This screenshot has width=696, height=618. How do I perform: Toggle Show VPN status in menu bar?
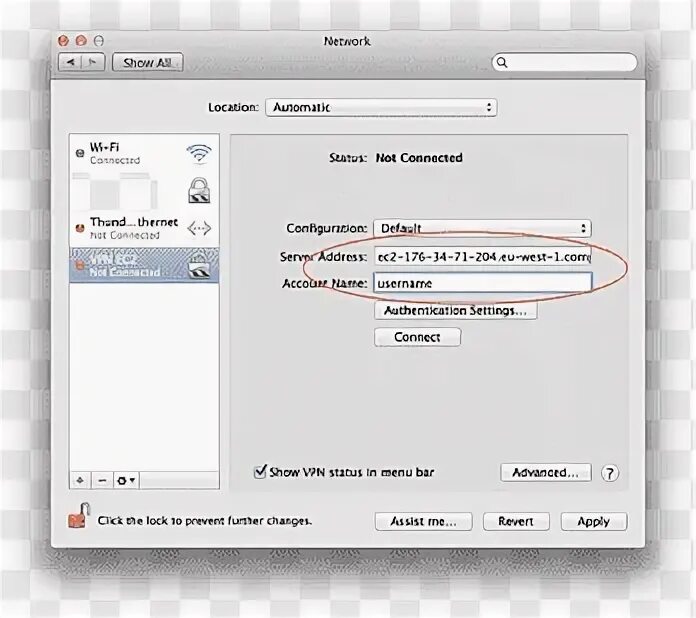260,471
